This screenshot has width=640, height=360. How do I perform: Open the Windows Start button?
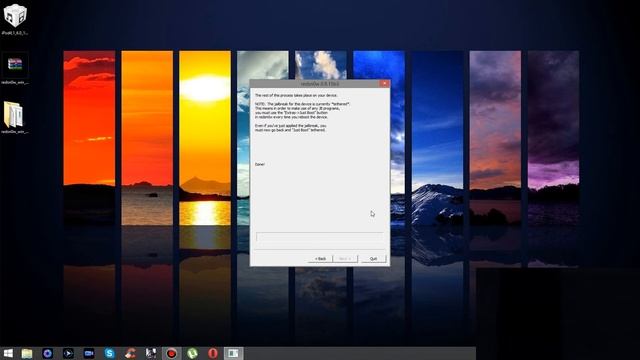click(x=8, y=353)
